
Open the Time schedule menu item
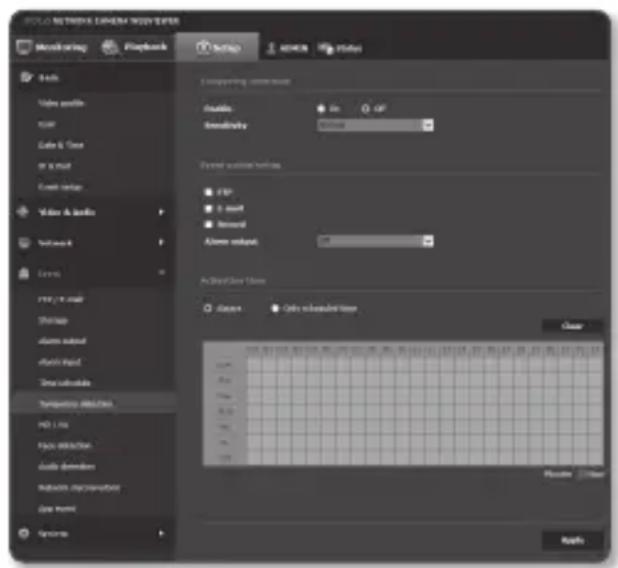[65, 383]
